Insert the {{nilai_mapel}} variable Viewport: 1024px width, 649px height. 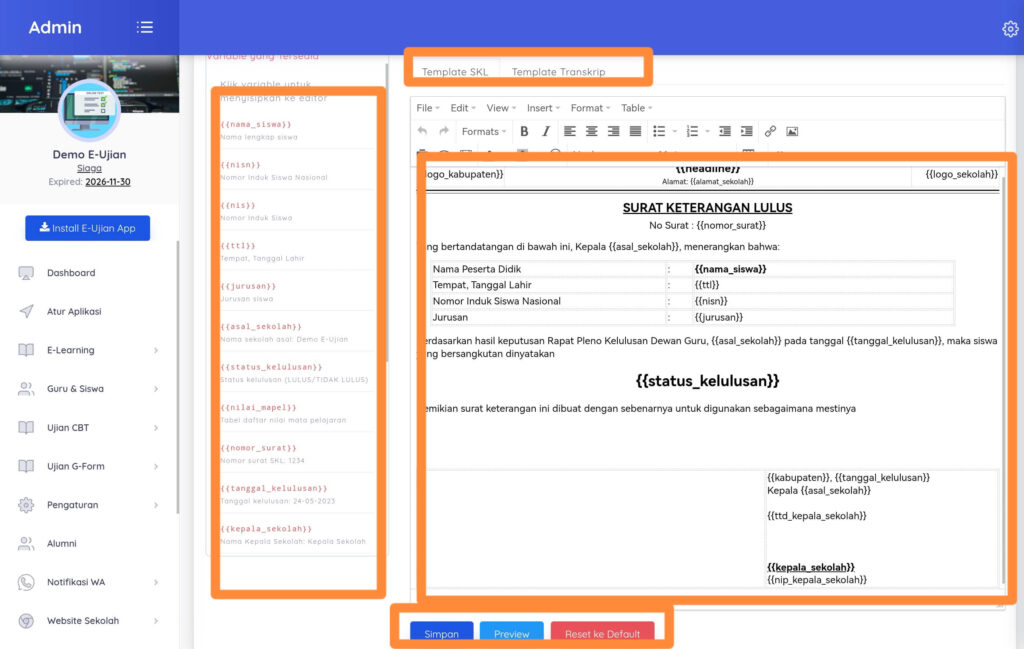[x=259, y=407]
